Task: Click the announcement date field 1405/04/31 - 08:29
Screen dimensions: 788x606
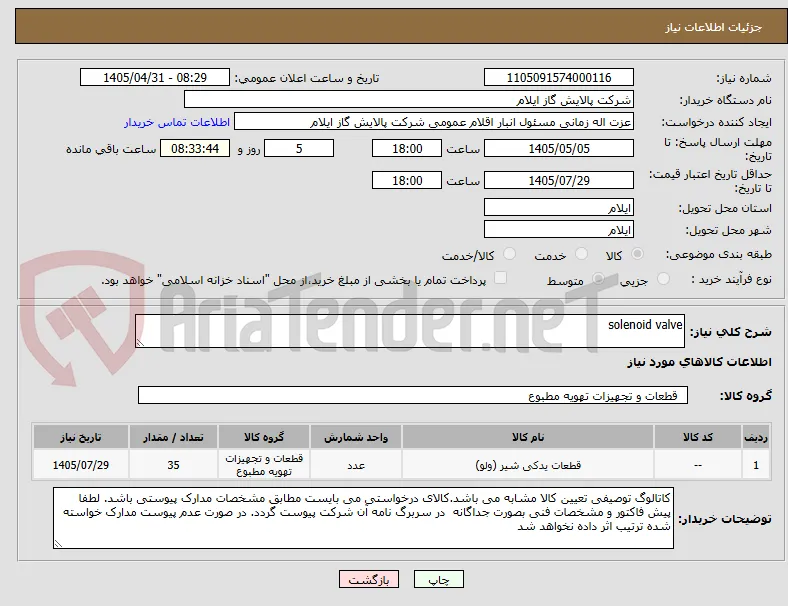Action: [155, 77]
